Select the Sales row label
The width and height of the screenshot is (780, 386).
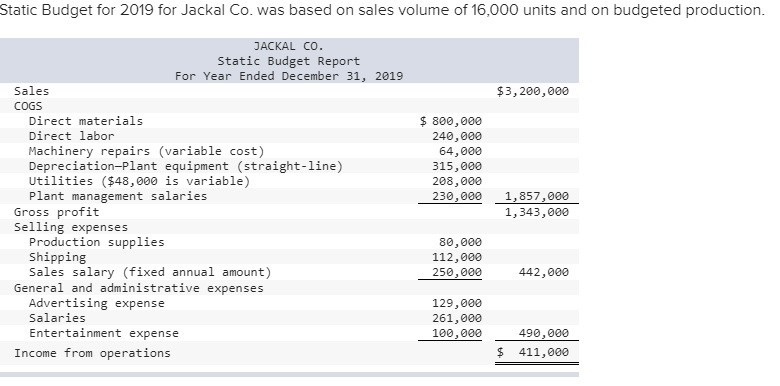coord(31,91)
